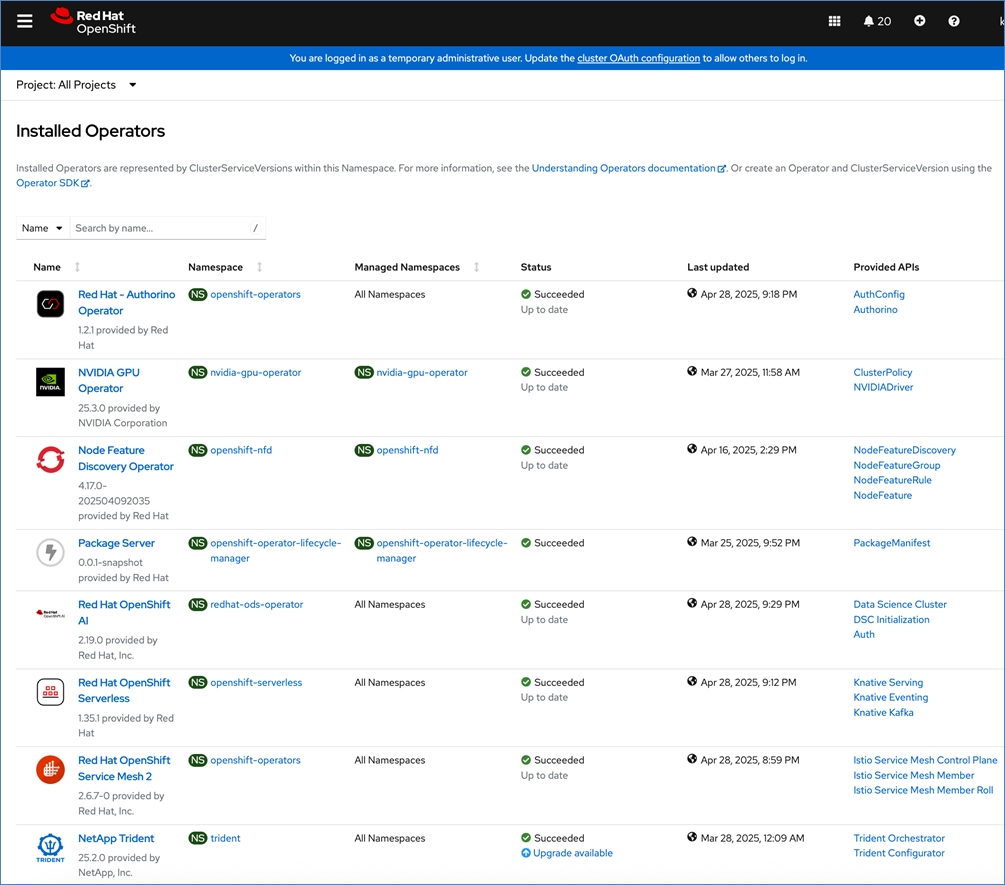Image resolution: width=1005 pixels, height=885 pixels.
Task: Click NS badge beside redhat-ods-operator
Action: point(197,604)
